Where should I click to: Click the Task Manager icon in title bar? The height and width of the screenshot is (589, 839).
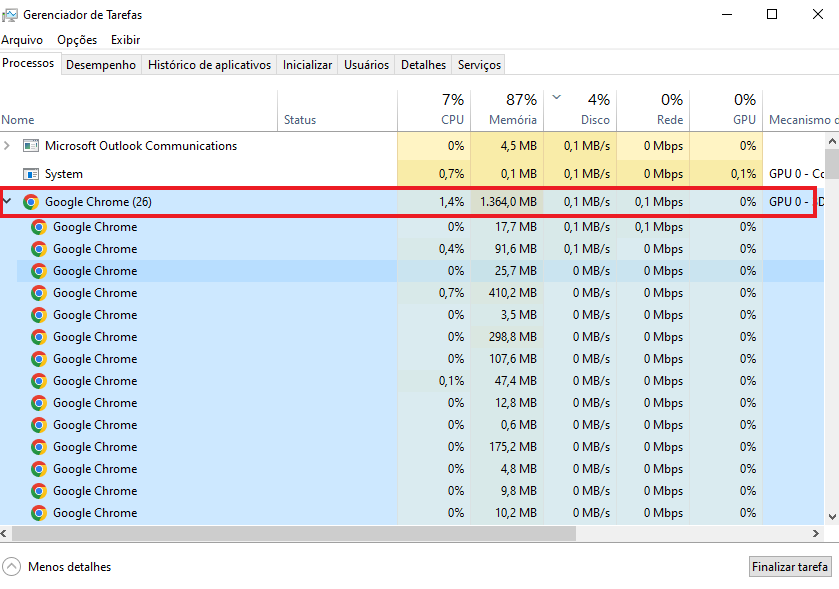(9, 15)
